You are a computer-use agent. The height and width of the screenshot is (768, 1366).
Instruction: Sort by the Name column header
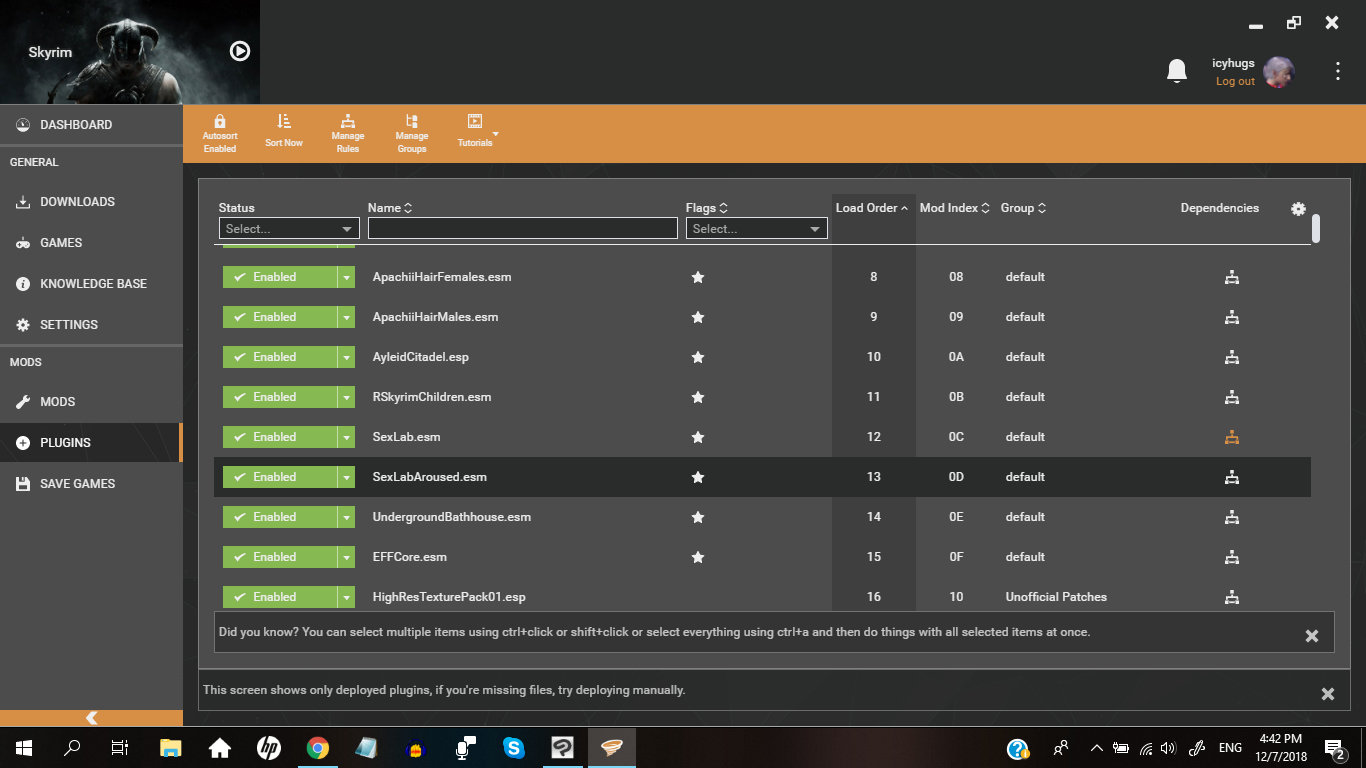[x=390, y=208]
